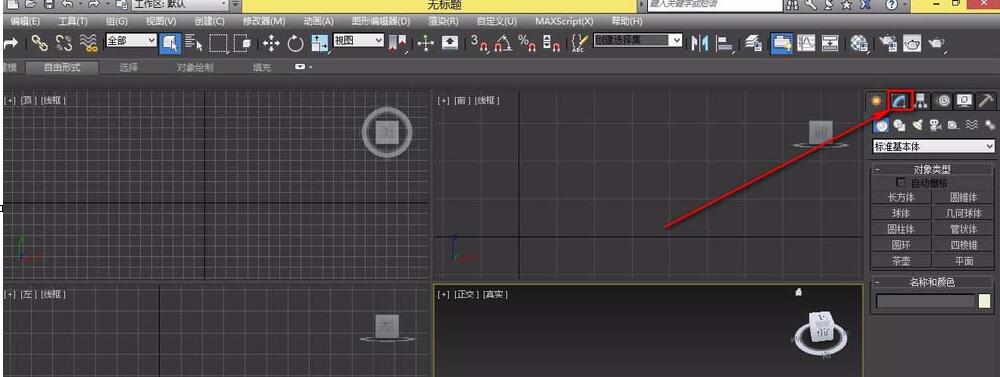The height and width of the screenshot is (377, 1000).
Task: Toggle the Percent Snap button
Action: tap(527, 43)
